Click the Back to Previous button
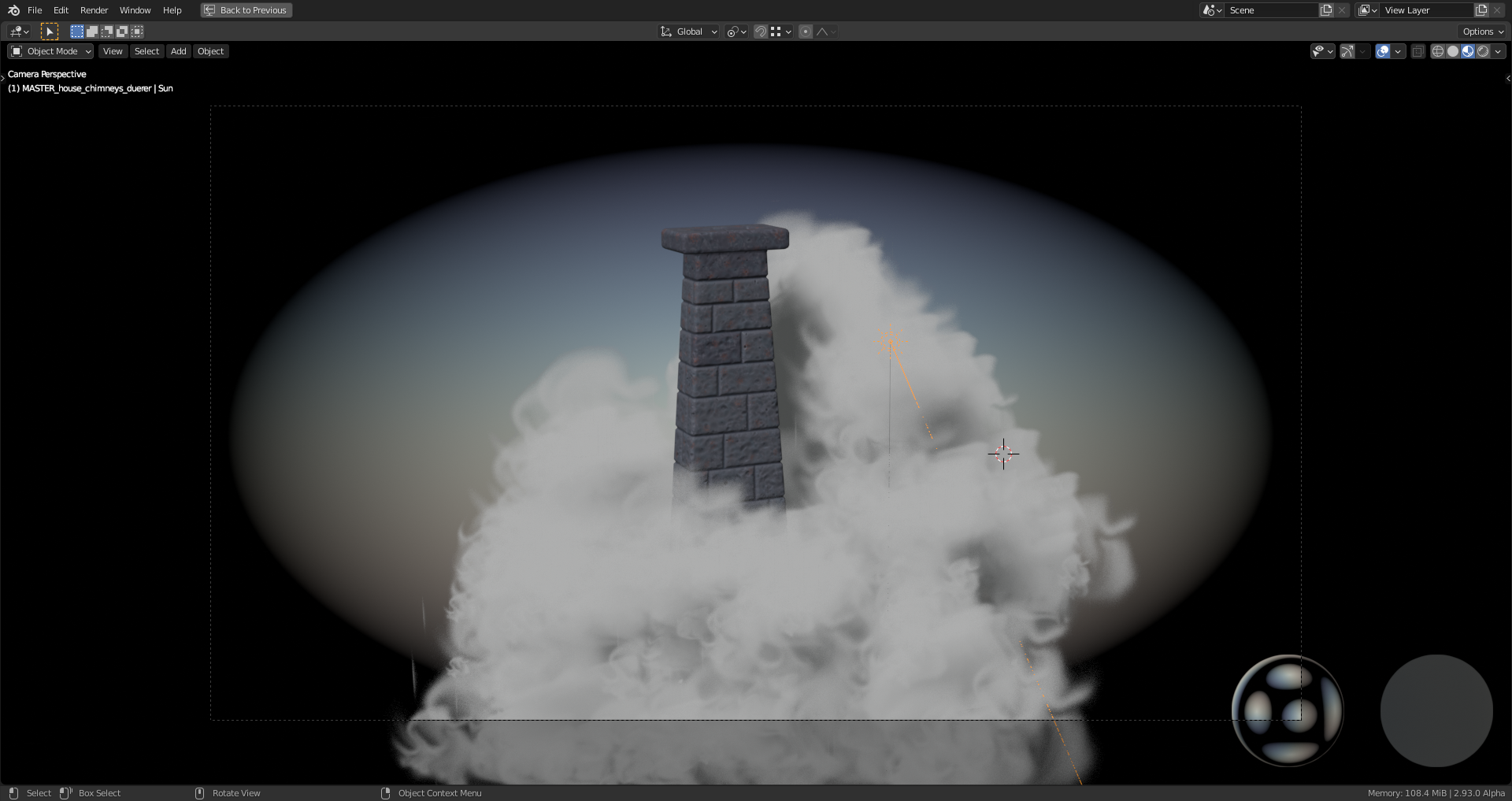This screenshot has width=1512, height=801. pyautogui.click(x=246, y=10)
